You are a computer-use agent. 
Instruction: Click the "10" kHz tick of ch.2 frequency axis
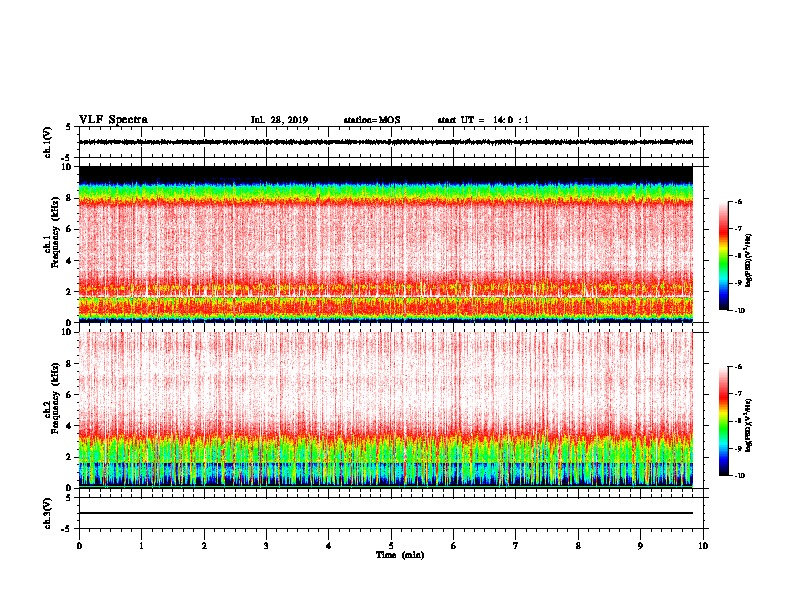[x=67, y=332]
